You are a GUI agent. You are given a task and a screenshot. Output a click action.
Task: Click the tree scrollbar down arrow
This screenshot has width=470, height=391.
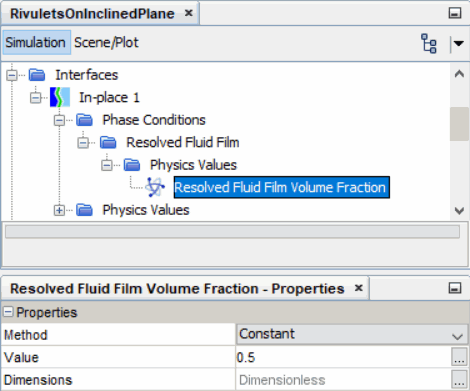click(459, 211)
